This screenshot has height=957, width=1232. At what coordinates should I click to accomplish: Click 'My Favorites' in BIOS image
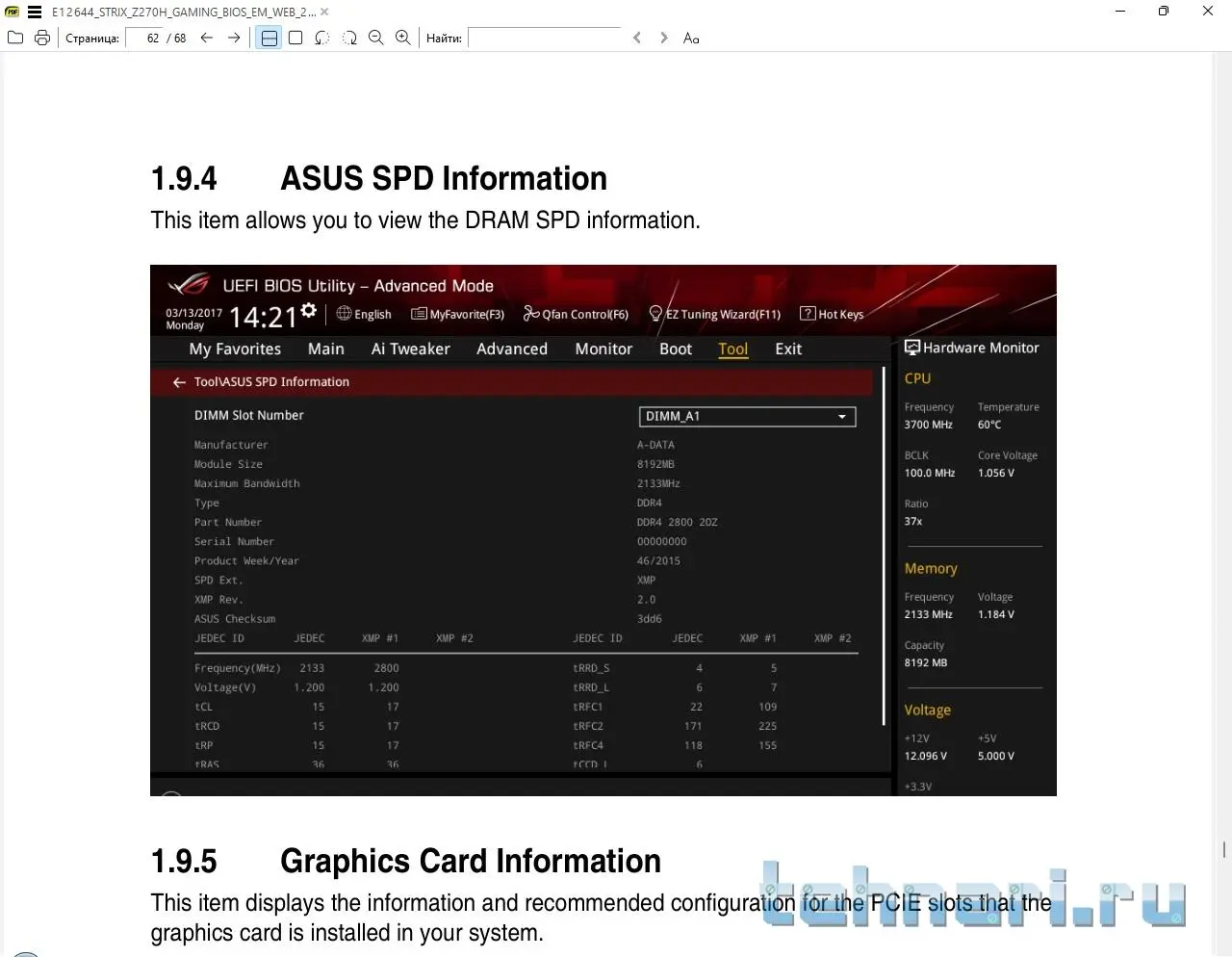[x=235, y=349]
